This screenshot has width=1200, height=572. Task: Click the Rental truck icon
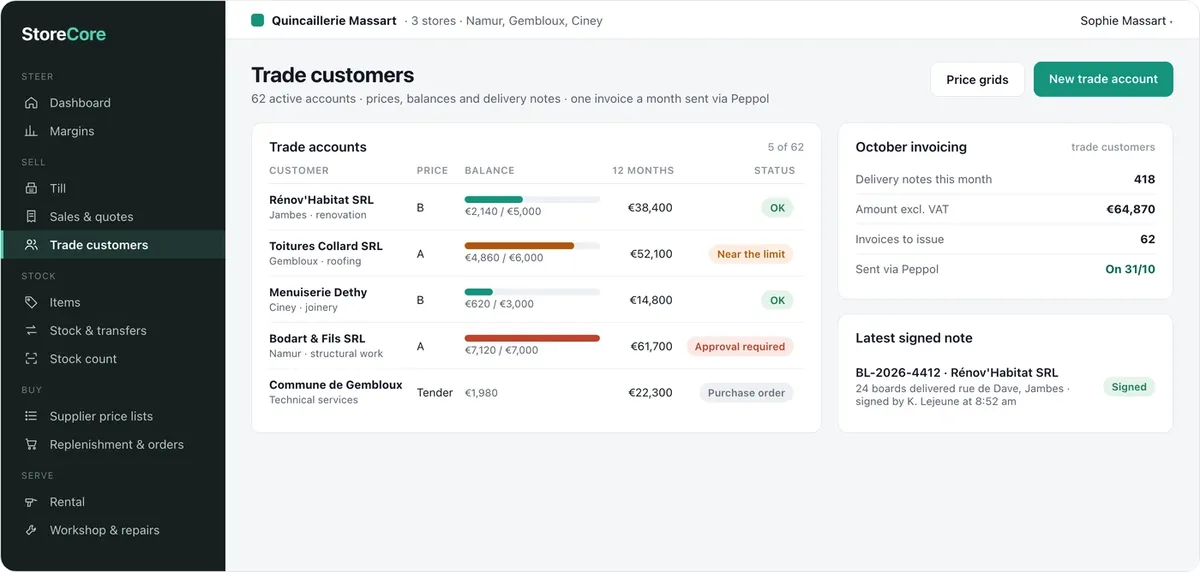tap(31, 502)
